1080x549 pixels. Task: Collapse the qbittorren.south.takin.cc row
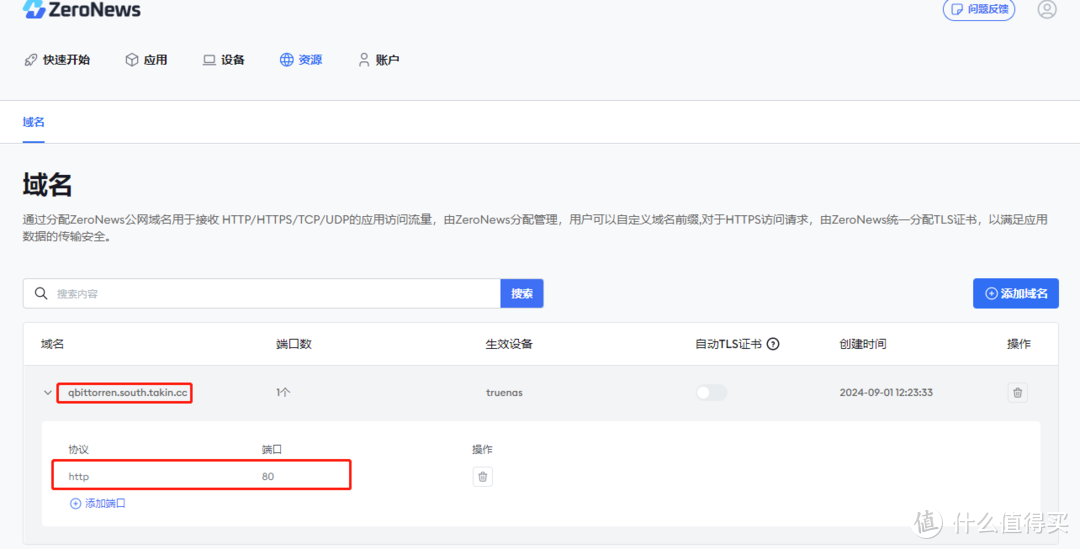[x=48, y=393]
